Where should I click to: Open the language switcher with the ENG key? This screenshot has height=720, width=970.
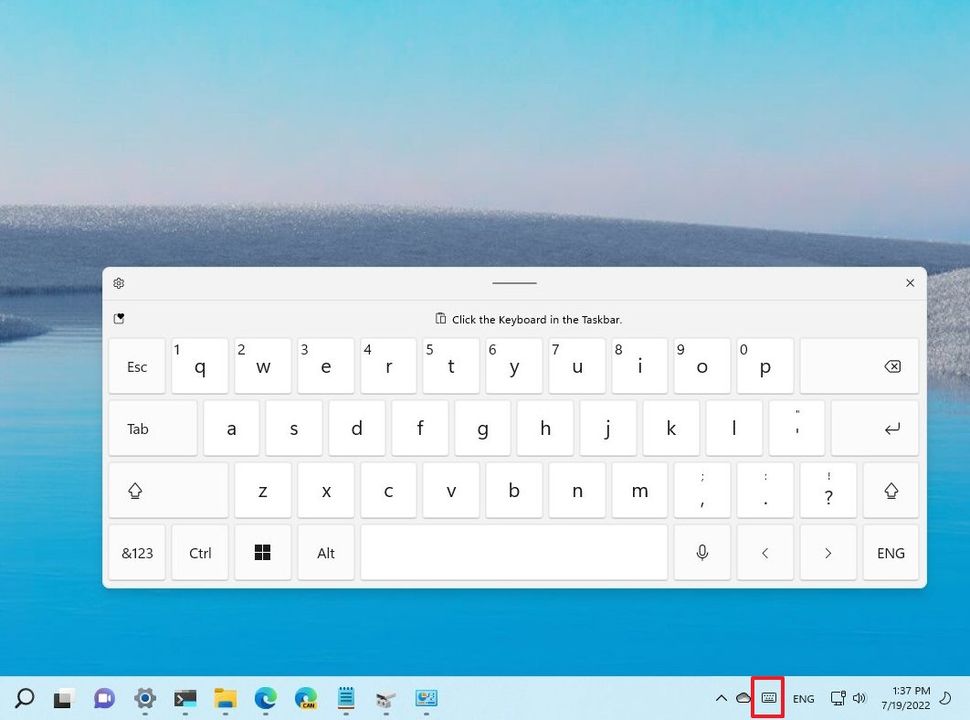tap(890, 552)
